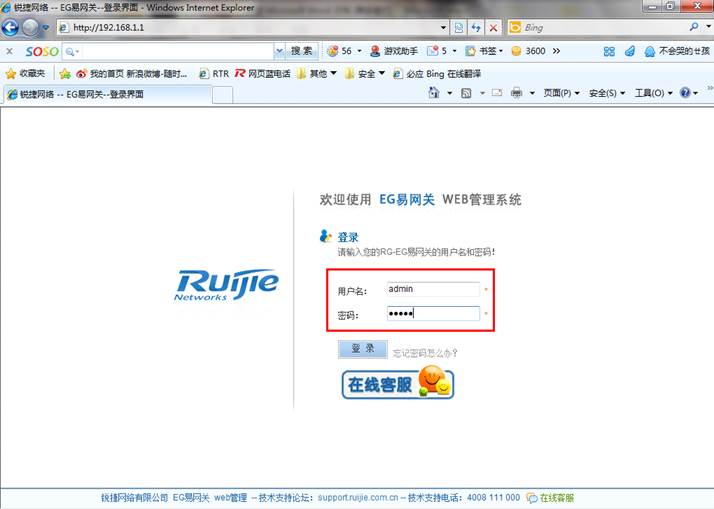Viewport: 714px width, 509px height.
Task: Expand more SOSO toolbar items with »
Action: 556,51
